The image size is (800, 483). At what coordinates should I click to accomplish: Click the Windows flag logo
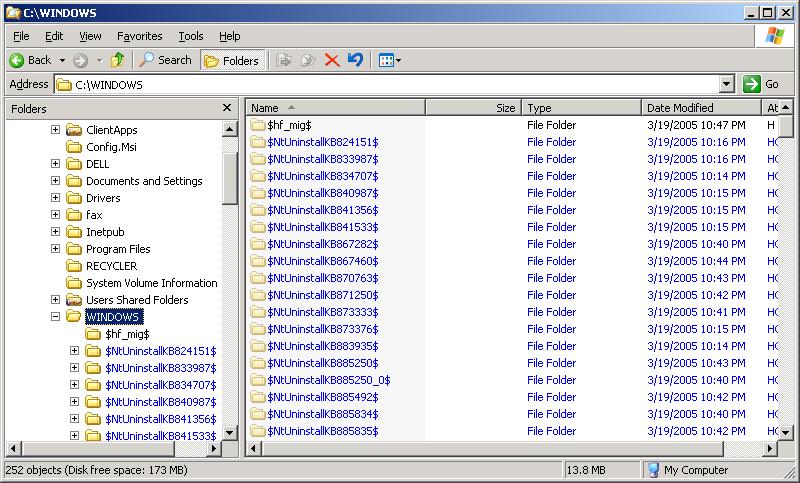click(774, 36)
